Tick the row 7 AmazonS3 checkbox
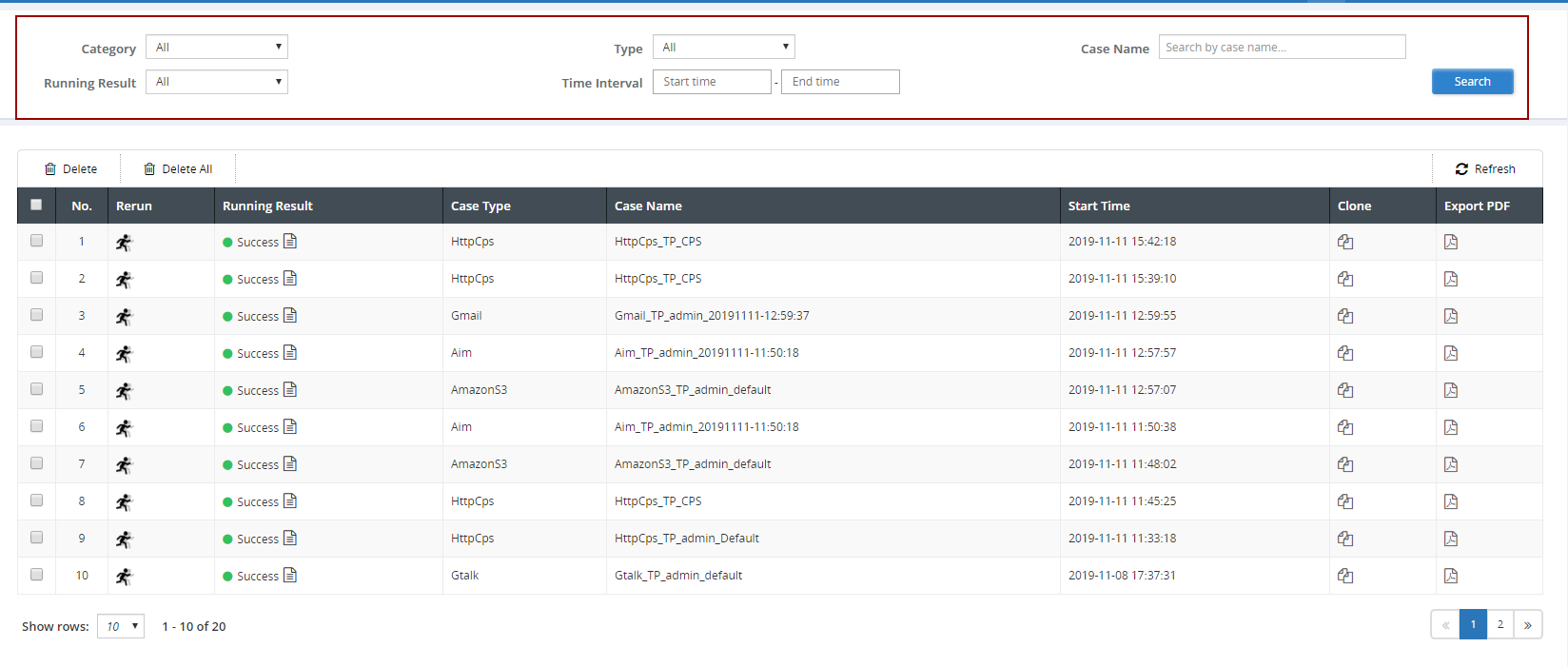Screen dimensions: 1568x667 pos(36,463)
